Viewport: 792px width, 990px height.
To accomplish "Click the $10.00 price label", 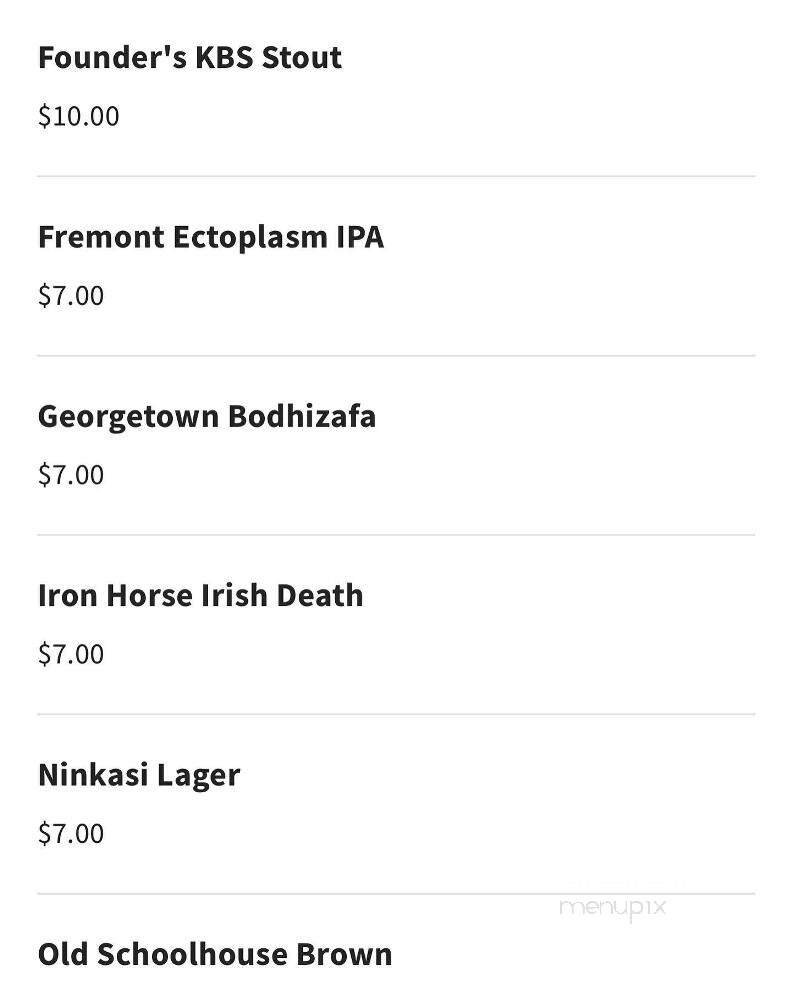I will 78,116.
